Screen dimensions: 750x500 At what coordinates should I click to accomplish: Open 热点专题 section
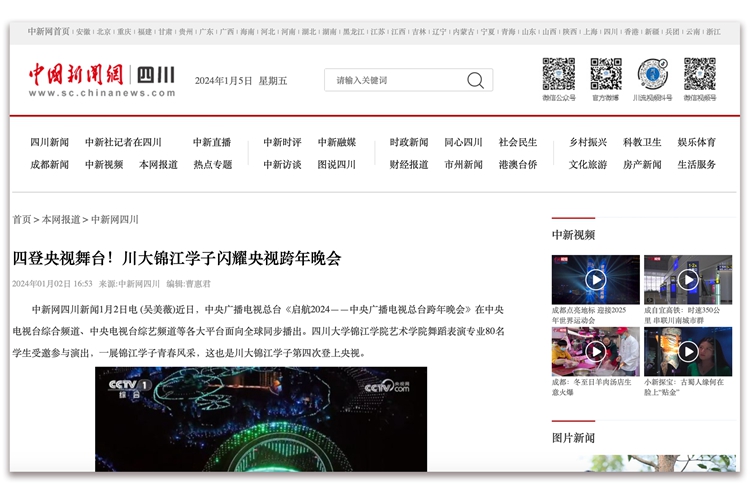click(x=213, y=165)
